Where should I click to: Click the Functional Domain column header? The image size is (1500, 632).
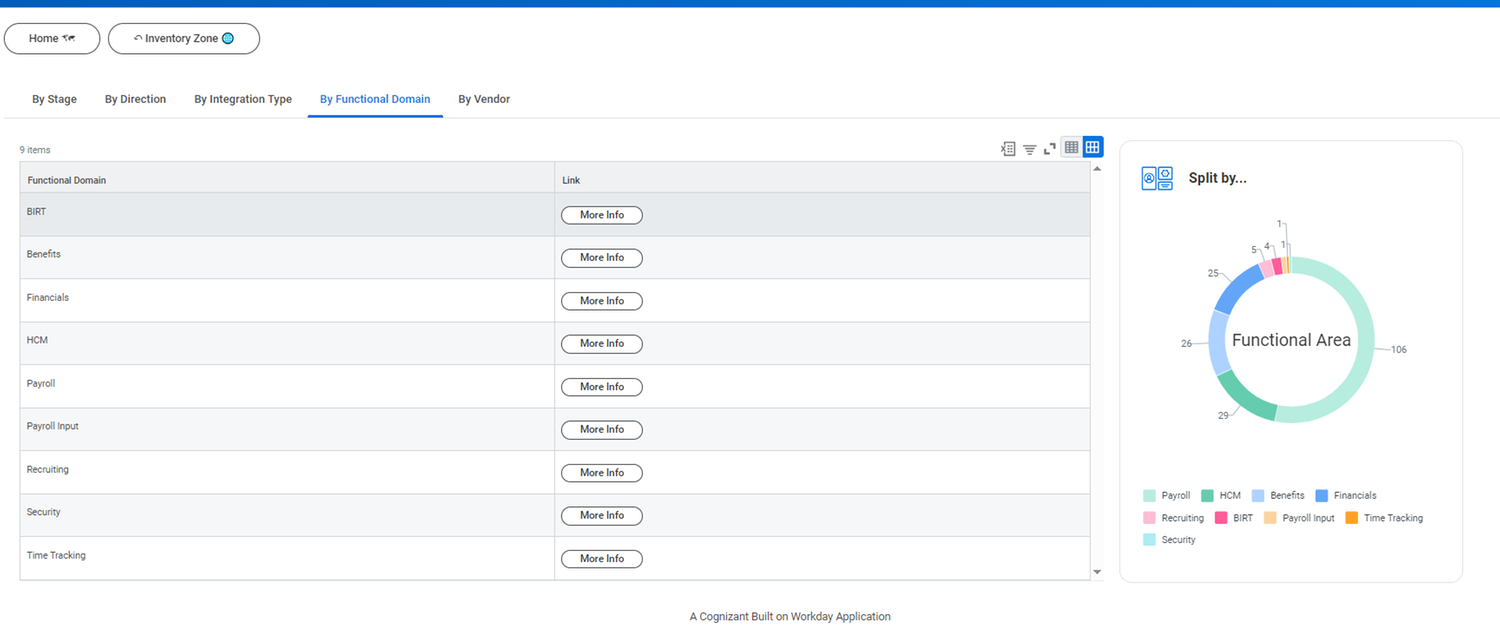coord(67,180)
